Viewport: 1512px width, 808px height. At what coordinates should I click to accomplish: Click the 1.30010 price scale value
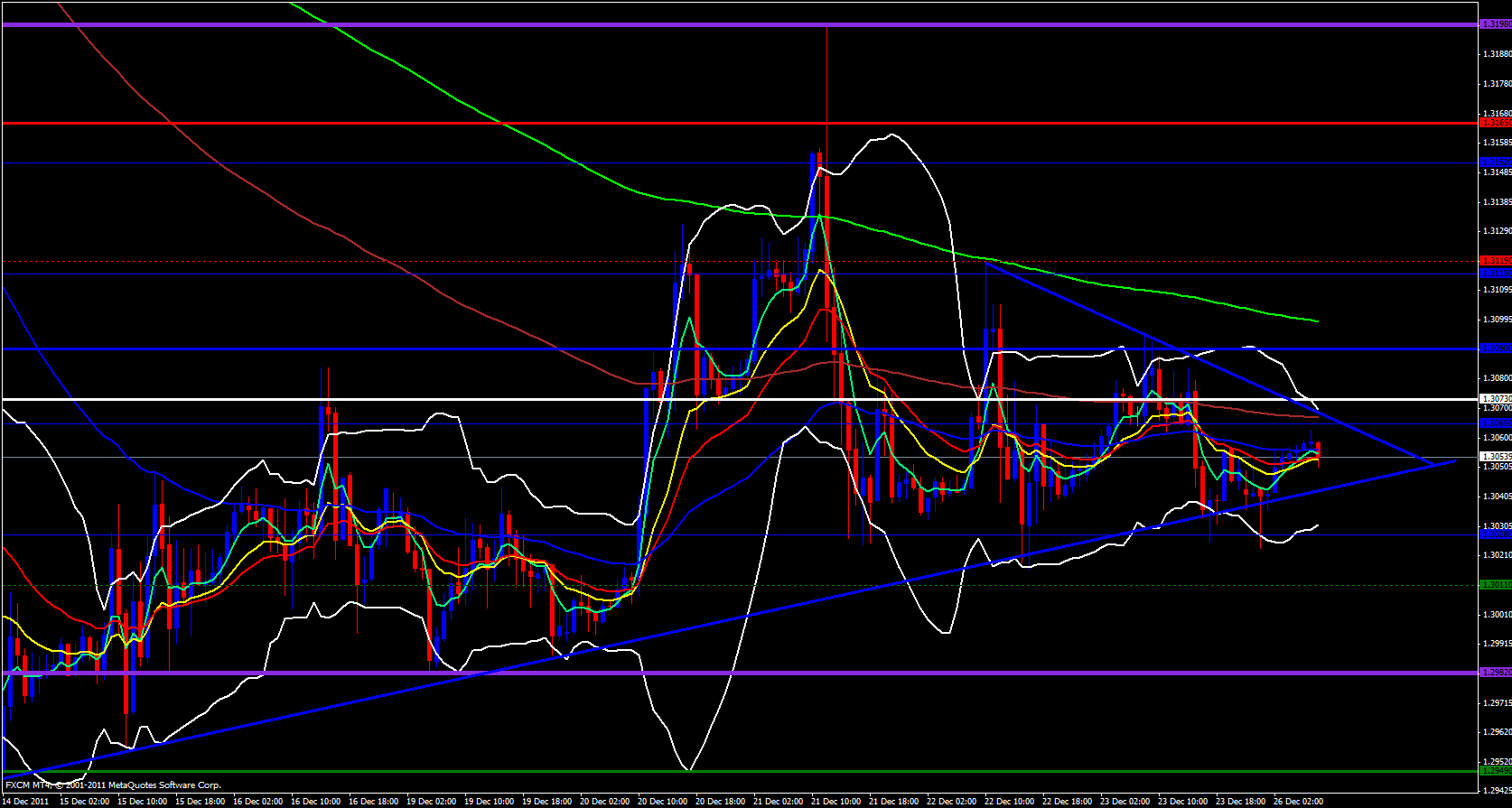click(x=1497, y=615)
